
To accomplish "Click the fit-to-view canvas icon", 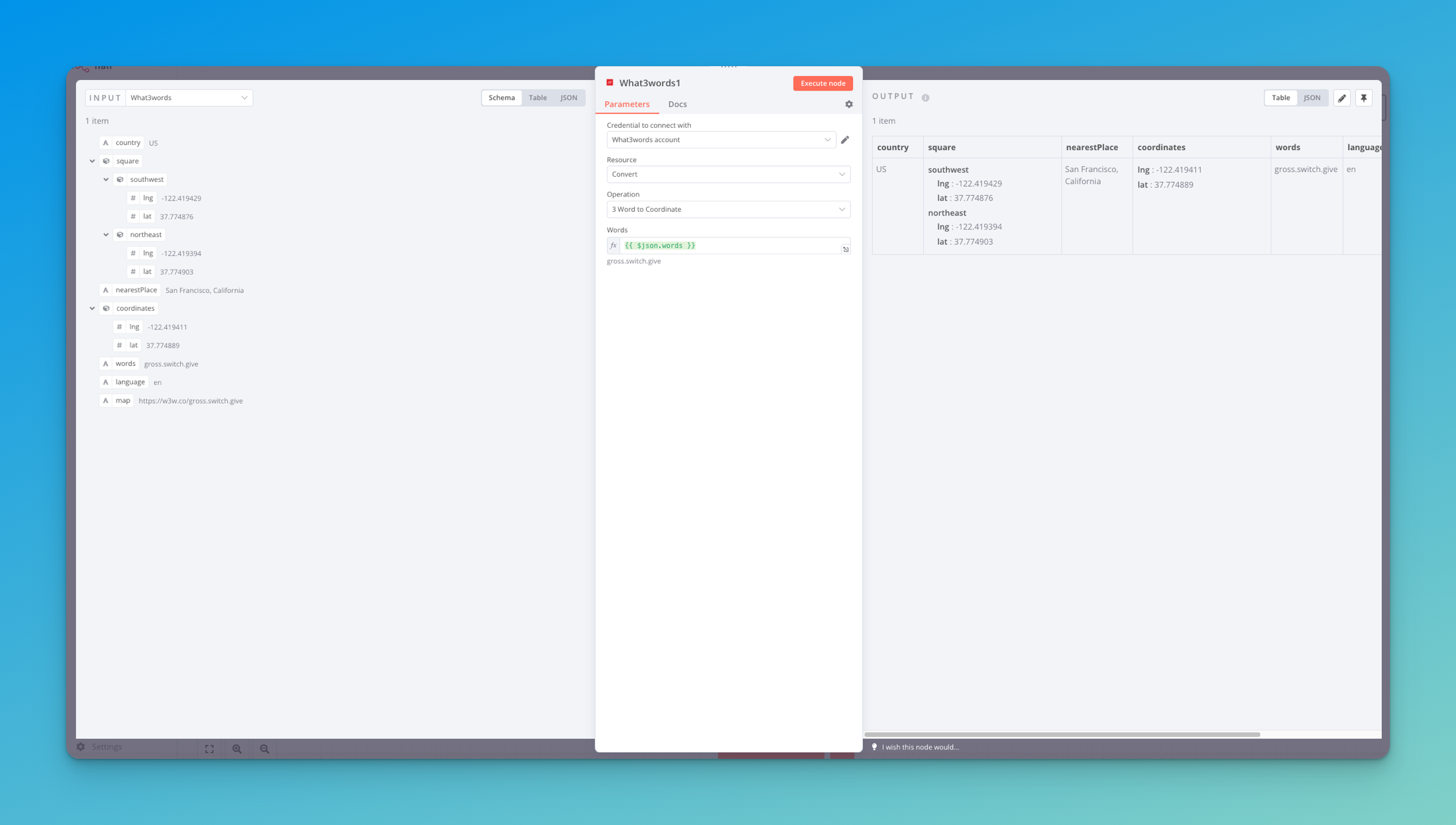I will 209,749.
